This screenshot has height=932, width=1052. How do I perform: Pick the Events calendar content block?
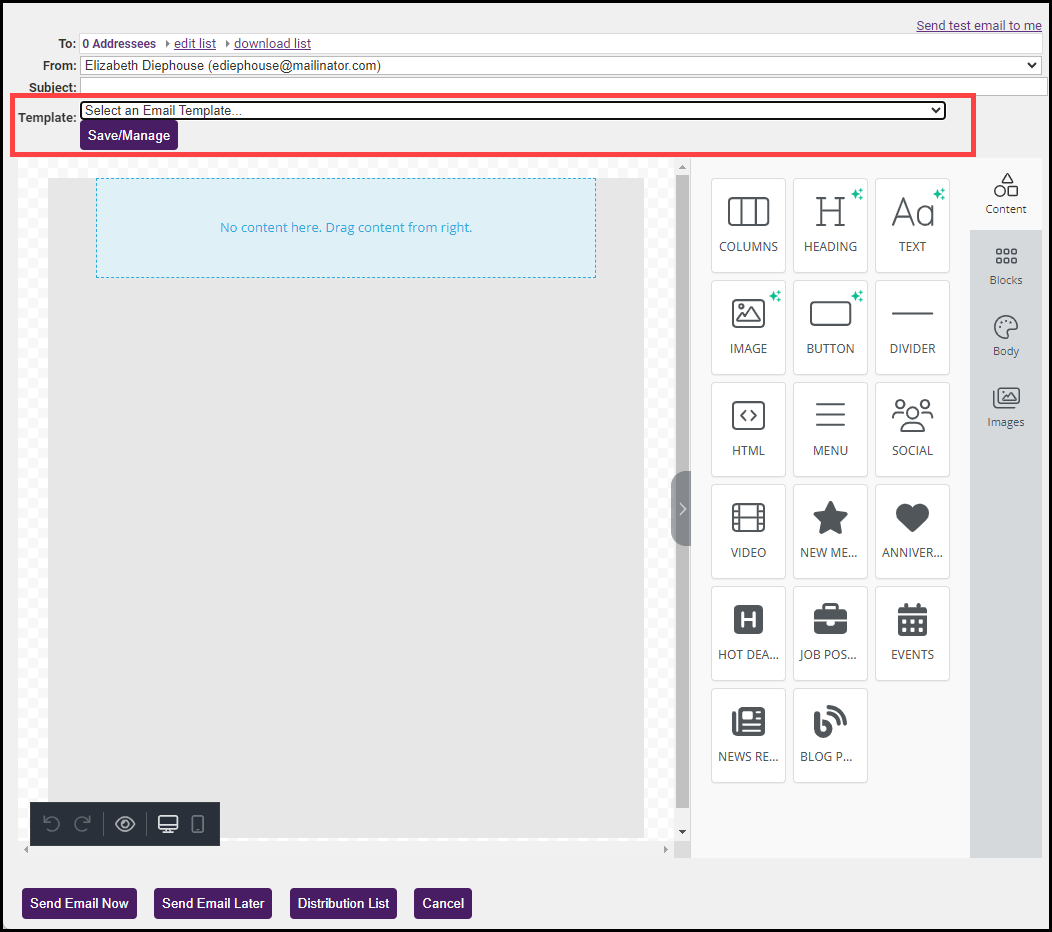[x=912, y=633]
